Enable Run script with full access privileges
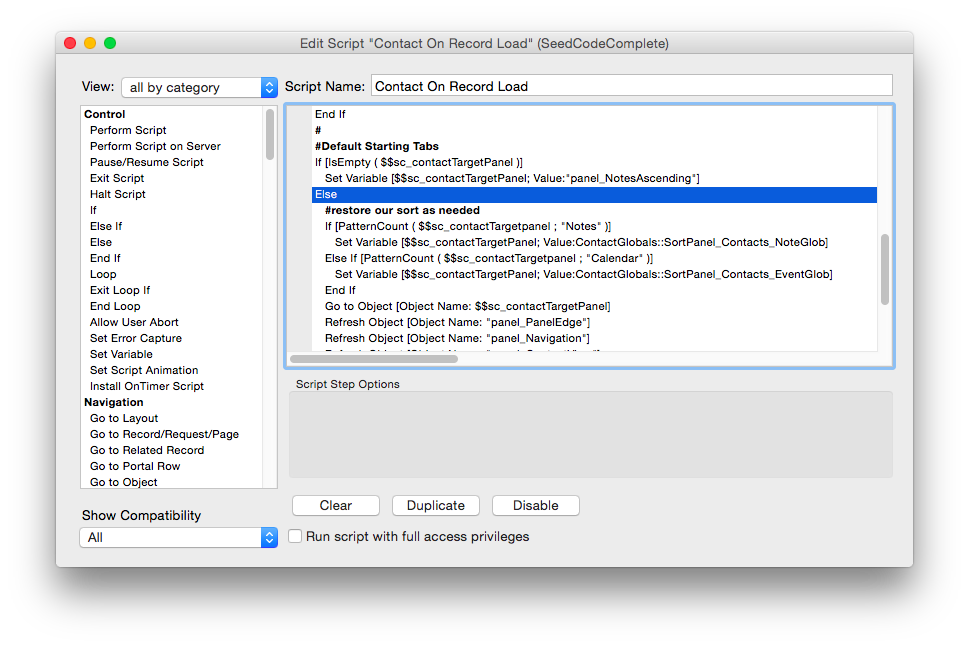 pyautogui.click(x=295, y=537)
